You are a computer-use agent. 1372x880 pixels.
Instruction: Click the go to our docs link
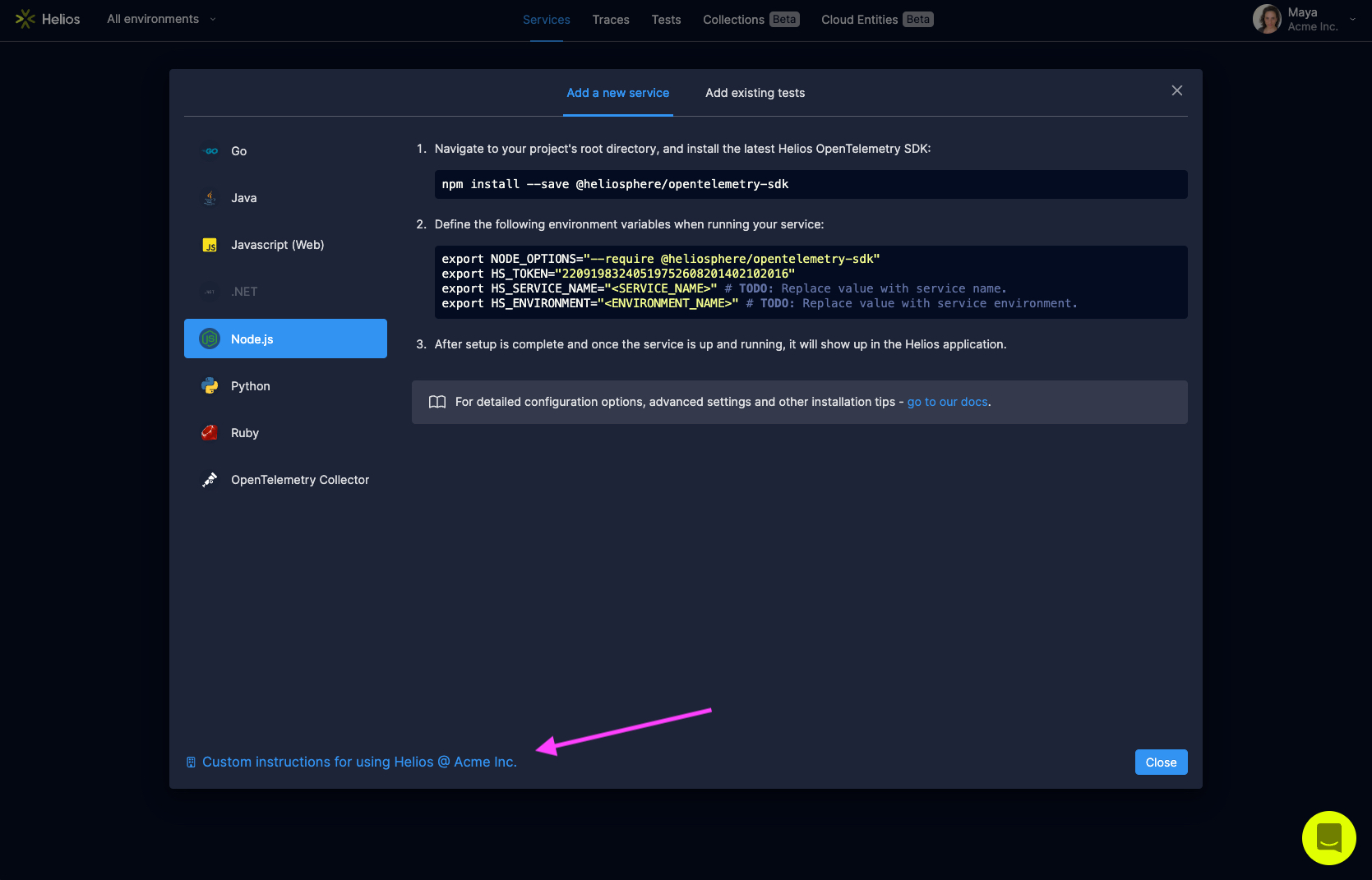pos(948,402)
